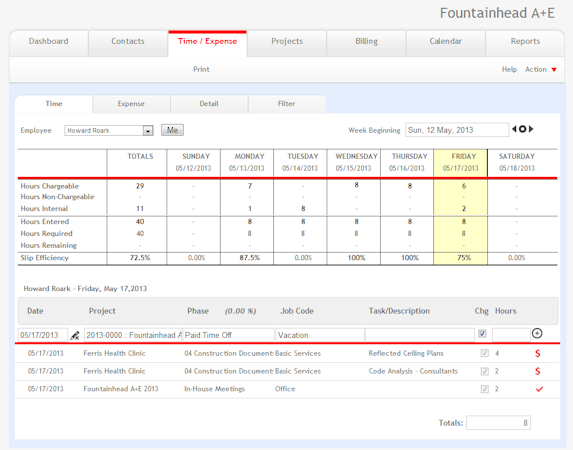The height and width of the screenshot is (450, 573).
Task: Click the Totals field showing 8
Action: click(x=498, y=423)
